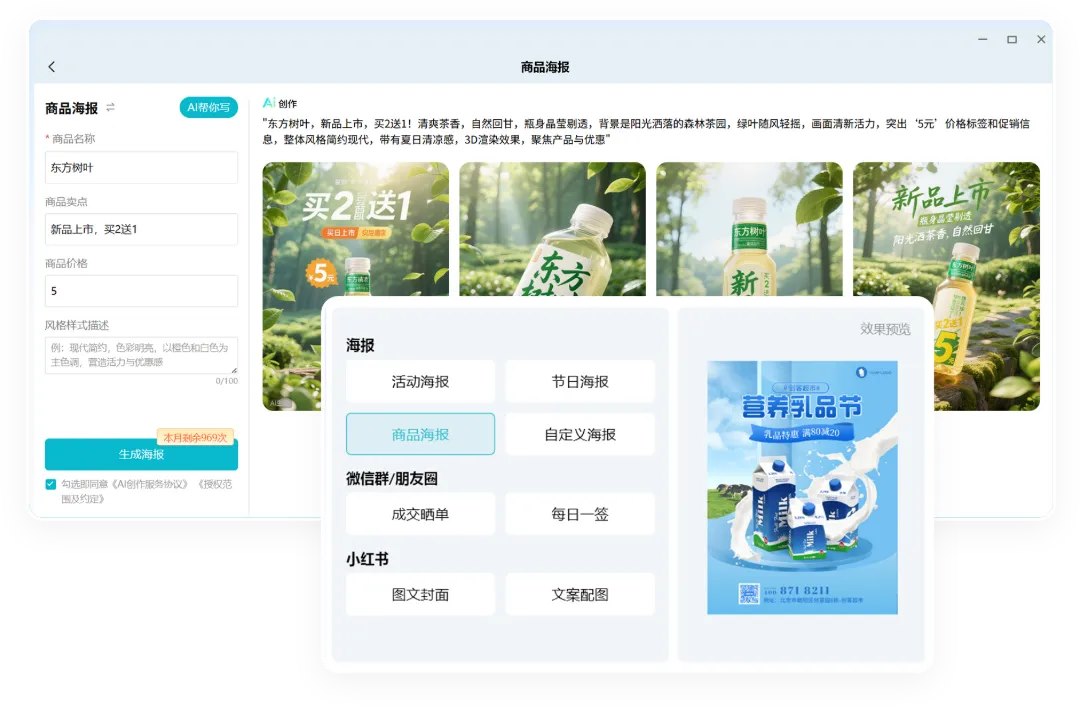Click the 商品价格 field showing 5
The height and width of the screenshot is (707, 1080).
pos(141,291)
